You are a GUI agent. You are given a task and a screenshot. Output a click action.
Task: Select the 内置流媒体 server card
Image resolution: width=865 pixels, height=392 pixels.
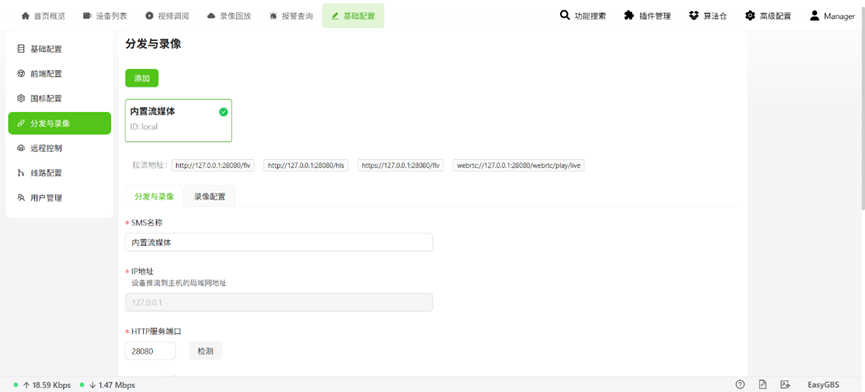178,121
